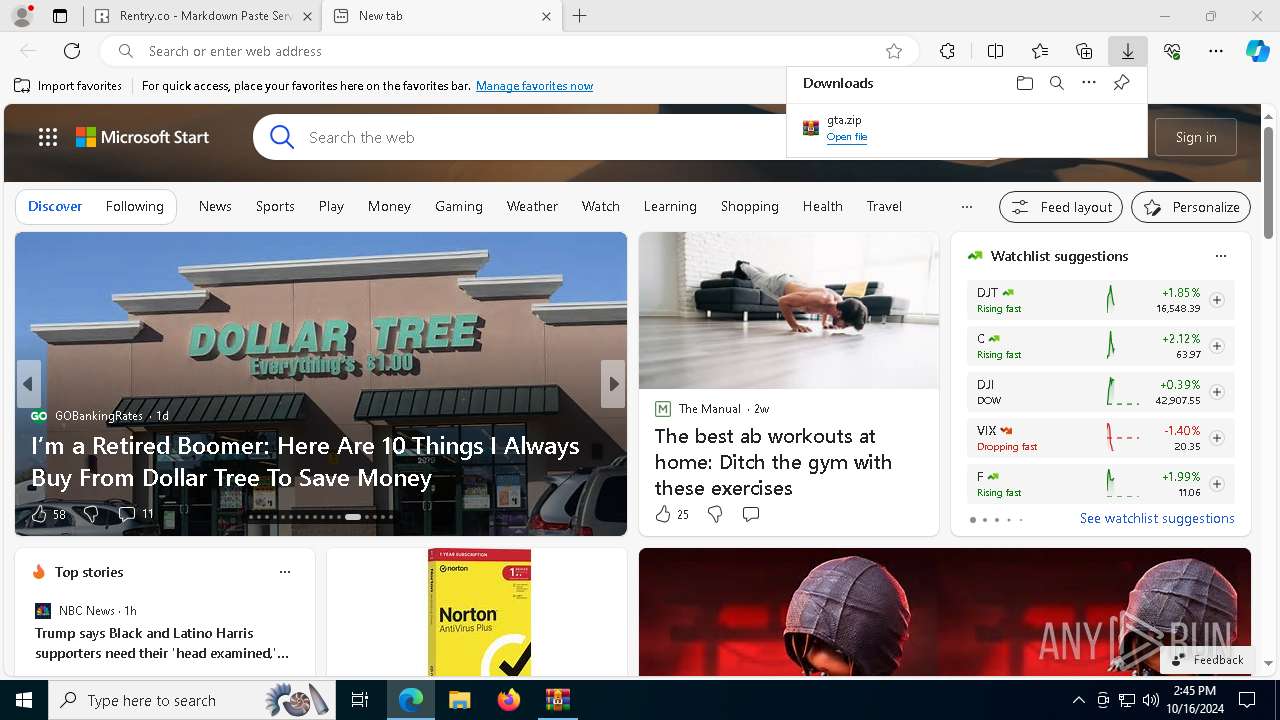Open the Shopping category

[x=749, y=206]
